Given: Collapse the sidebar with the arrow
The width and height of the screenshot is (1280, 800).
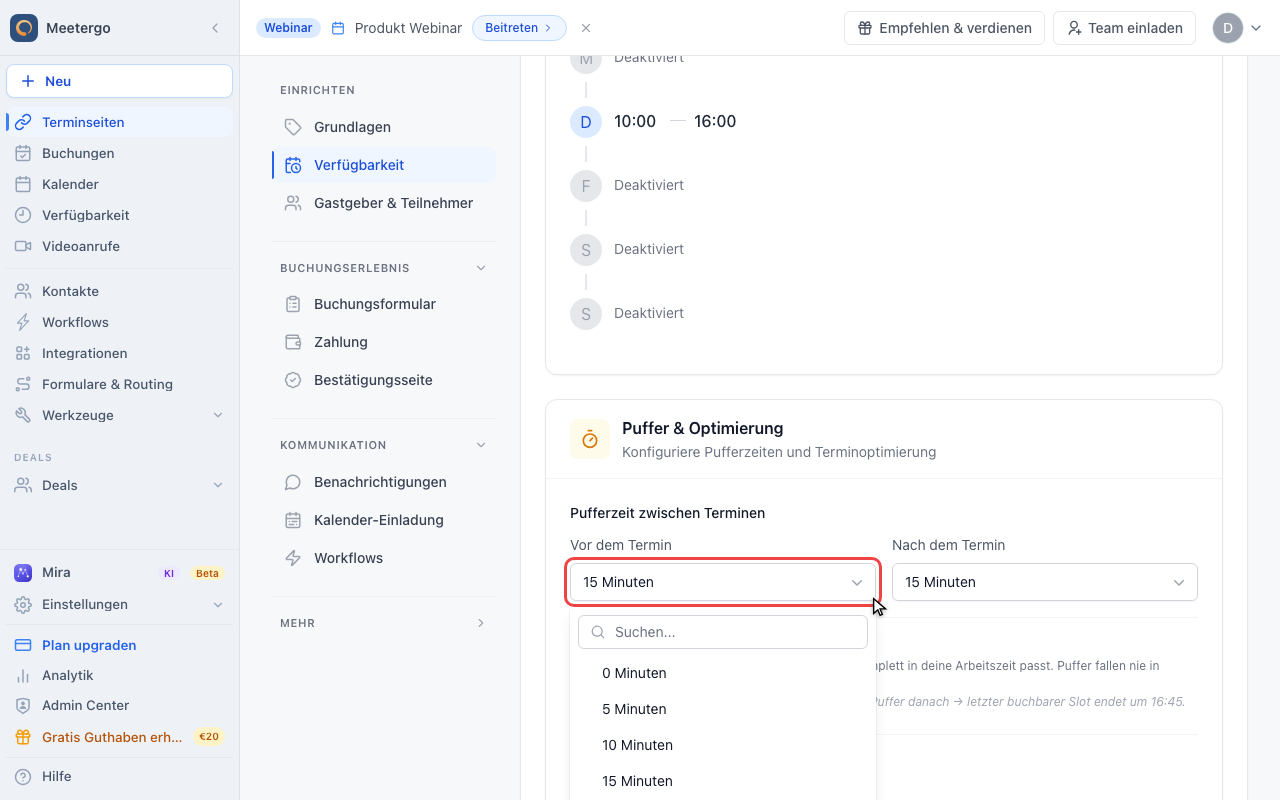Looking at the screenshot, I should click(215, 28).
